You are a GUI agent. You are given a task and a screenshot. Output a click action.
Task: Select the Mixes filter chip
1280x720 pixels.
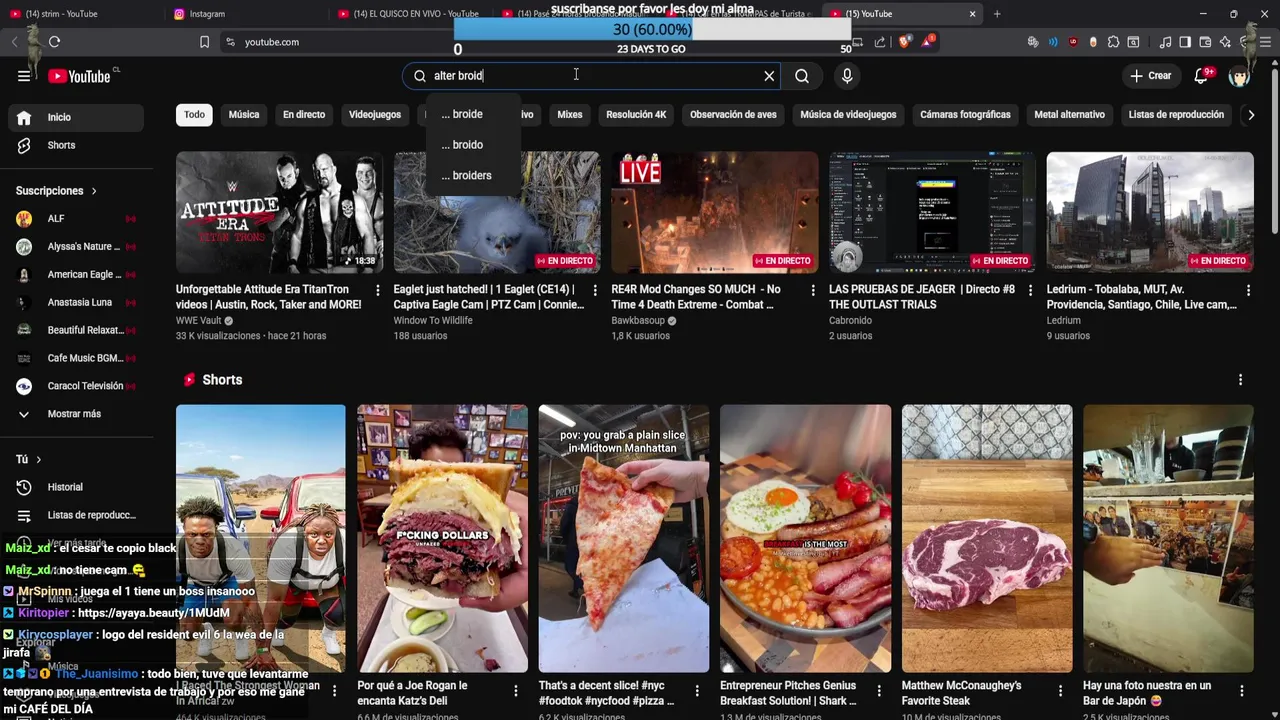coord(570,115)
